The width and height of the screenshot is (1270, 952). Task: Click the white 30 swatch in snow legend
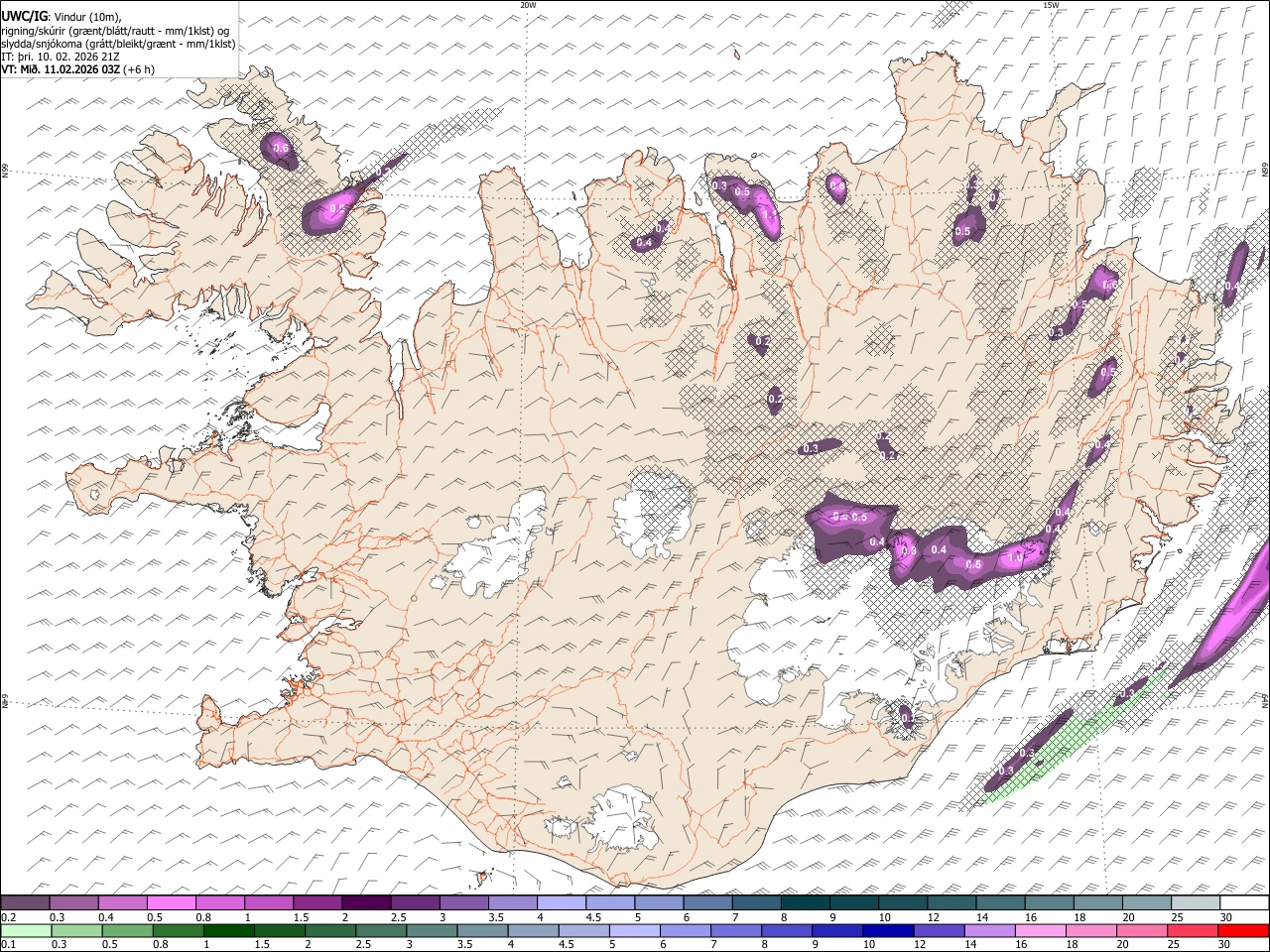1244,902
